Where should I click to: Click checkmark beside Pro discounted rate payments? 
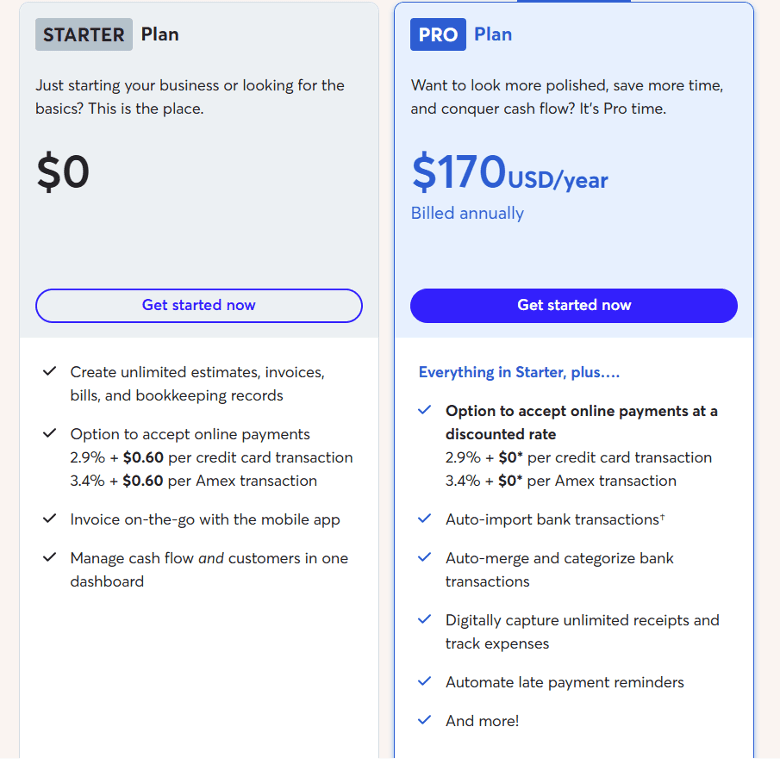coord(425,411)
